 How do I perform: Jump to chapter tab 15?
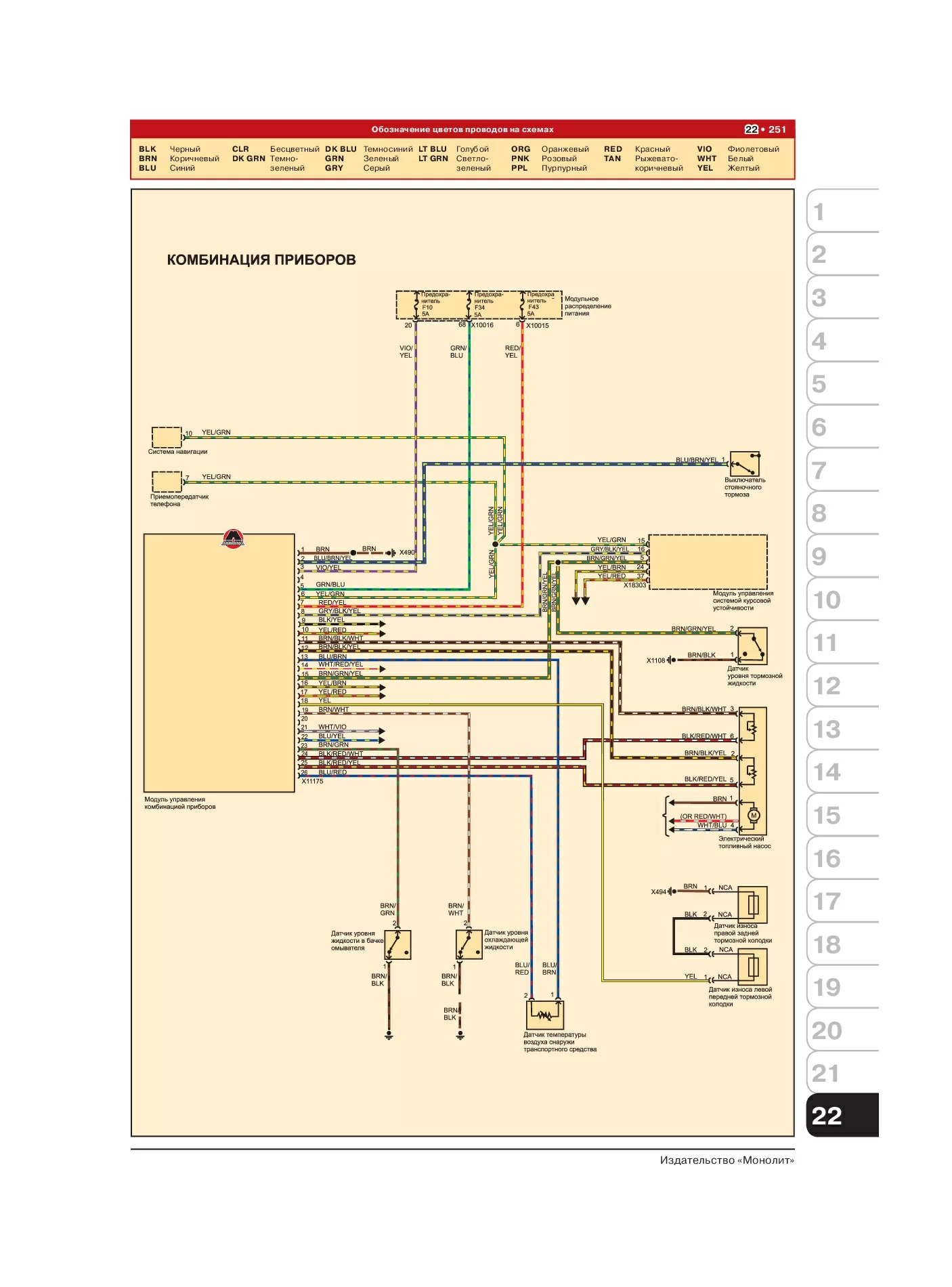842,814
